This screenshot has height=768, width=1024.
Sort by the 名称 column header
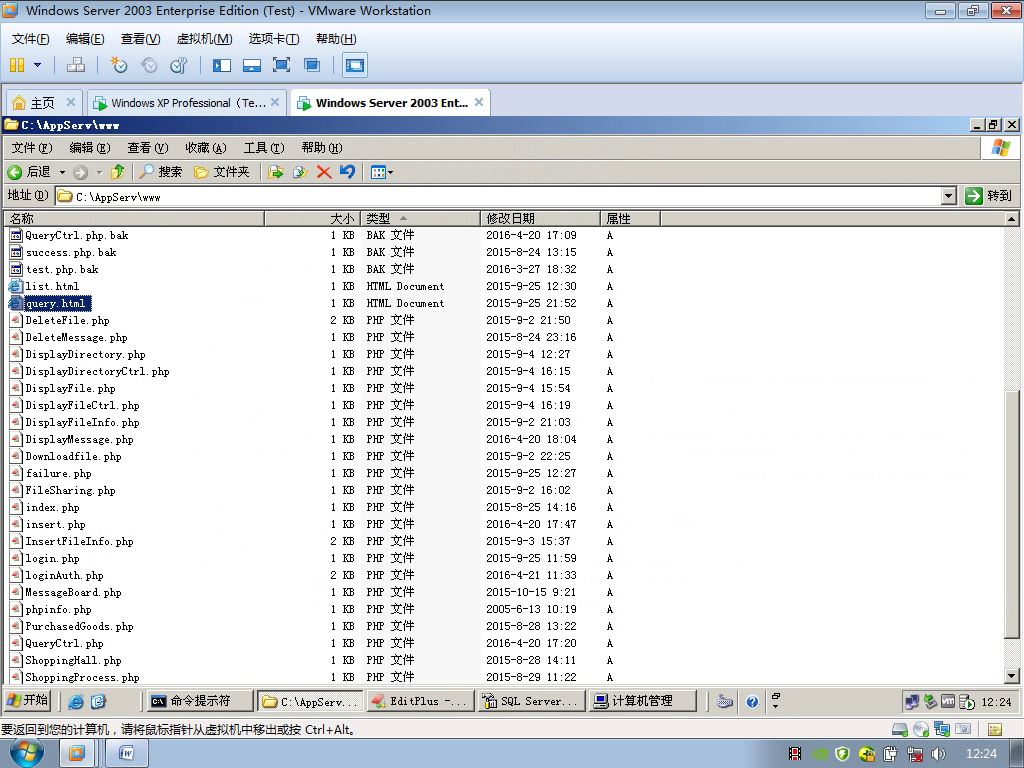(x=134, y=218)
